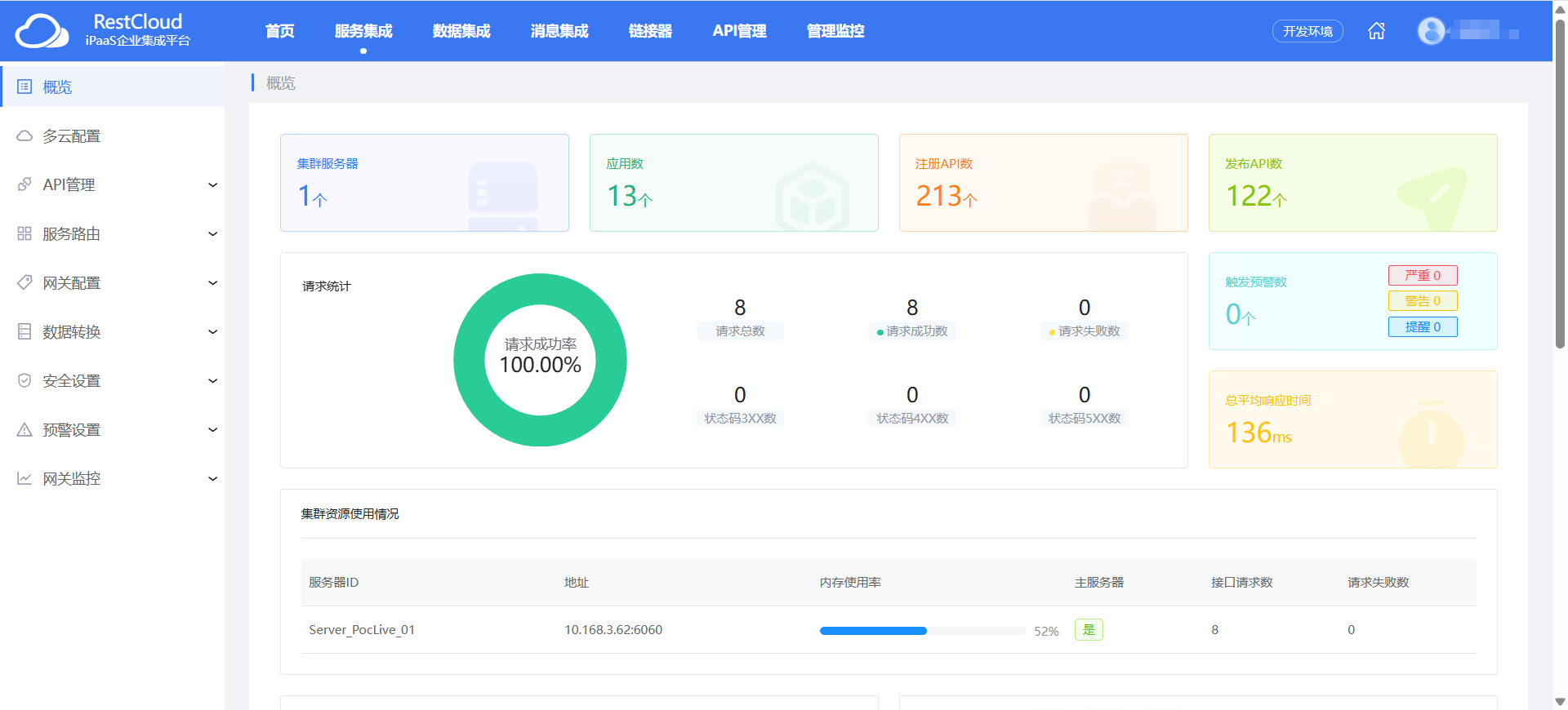Click the 提醒 0 reminder tag

pos(1423,326)
